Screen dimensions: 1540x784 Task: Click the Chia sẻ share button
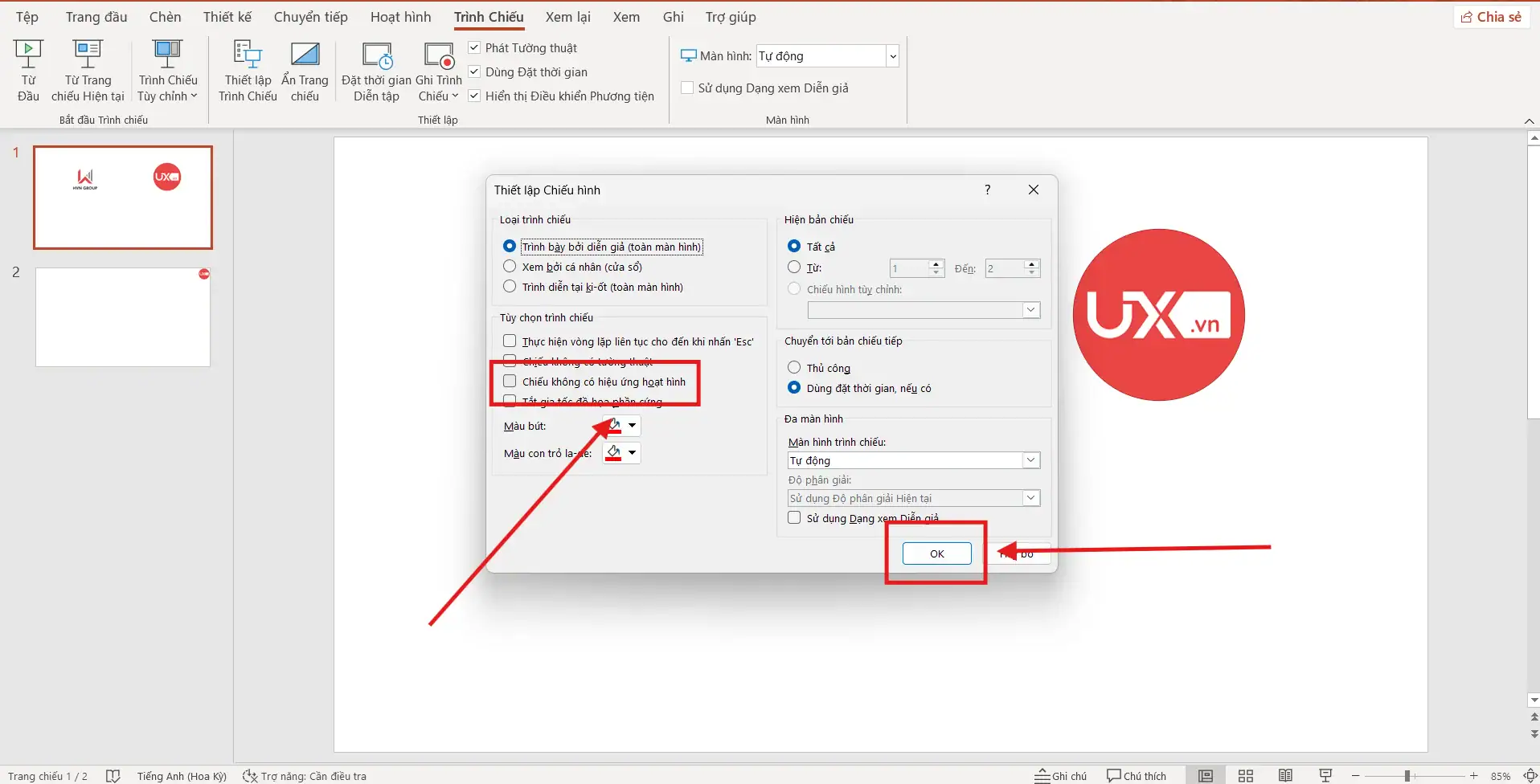(x=1491, y=17)
